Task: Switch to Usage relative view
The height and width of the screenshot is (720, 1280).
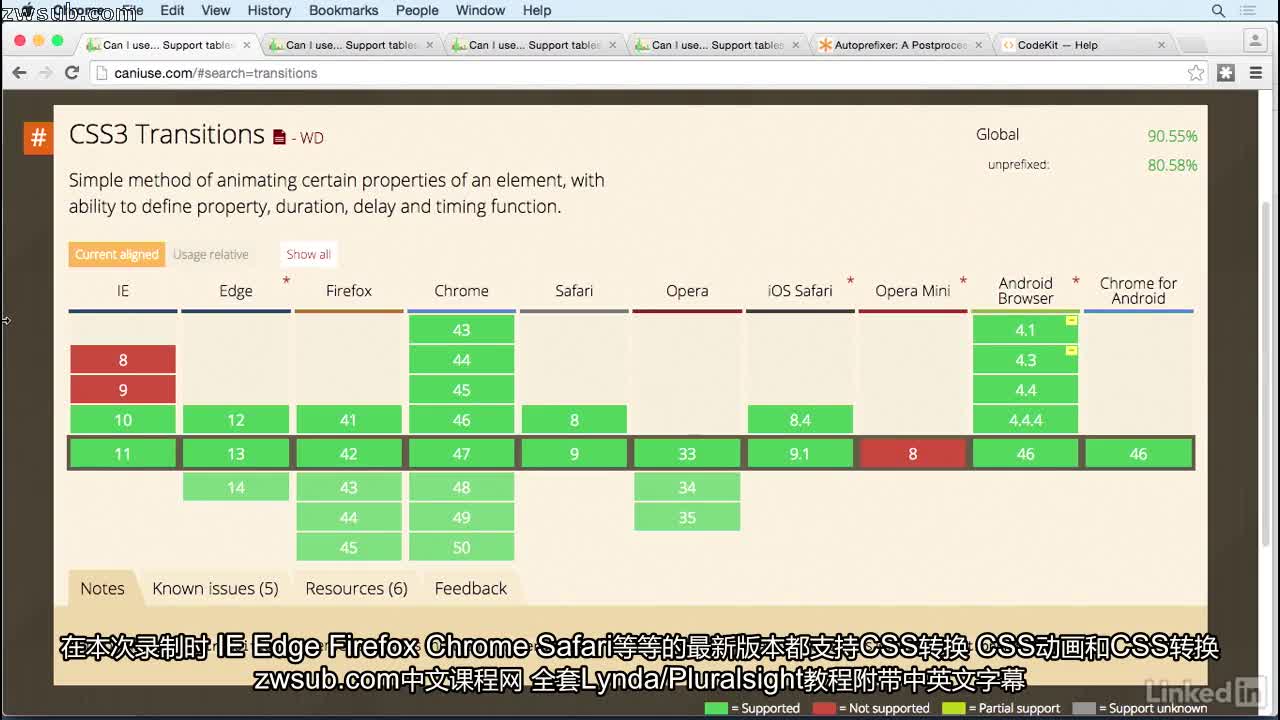Action: (x=210, y=254)
